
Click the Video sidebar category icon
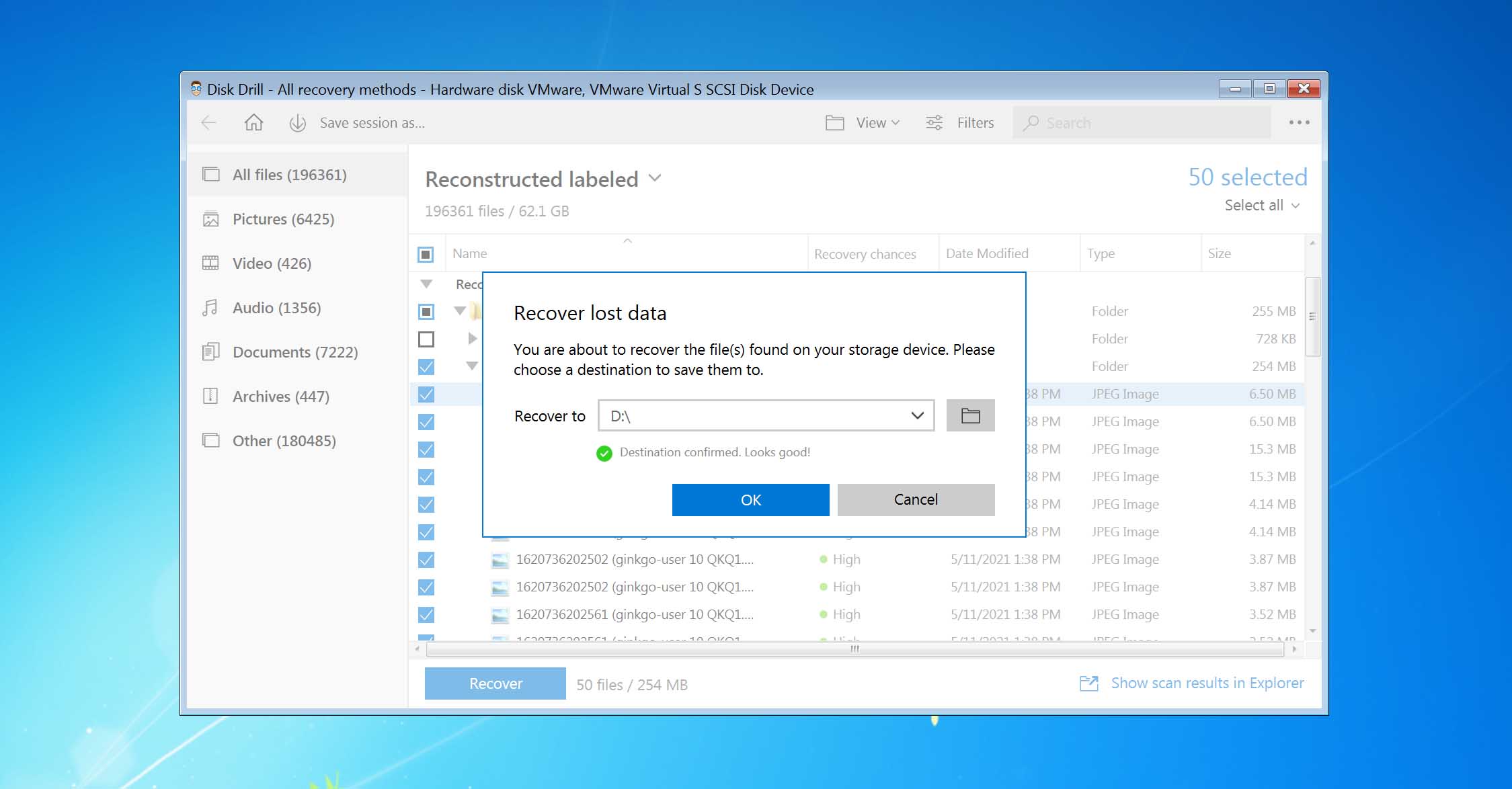click(x=211, y=263)
